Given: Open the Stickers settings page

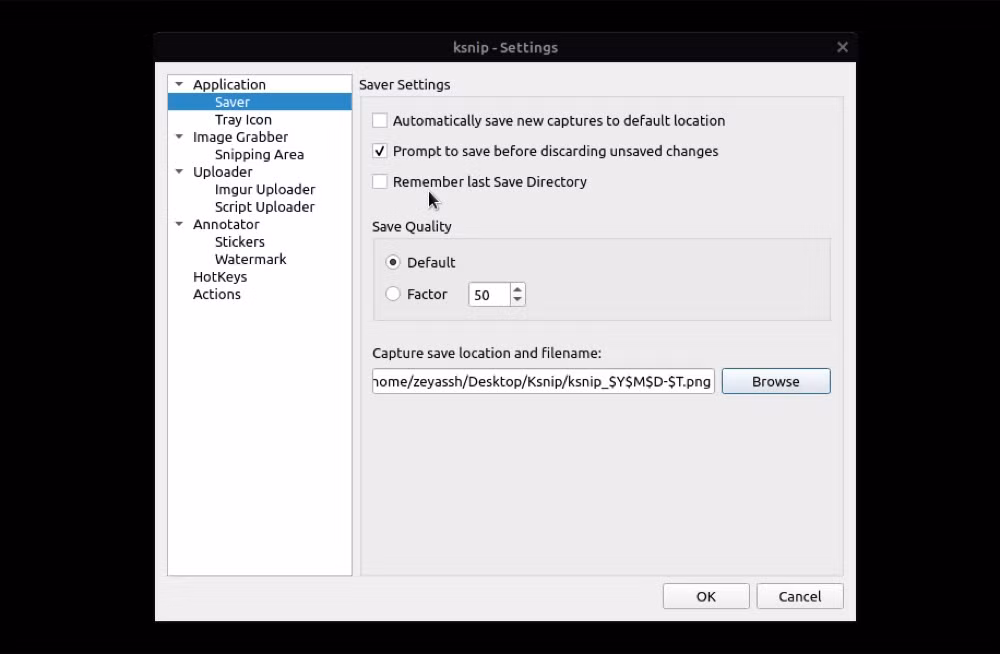Looking at the screenshot, I should tap(239, 242).
